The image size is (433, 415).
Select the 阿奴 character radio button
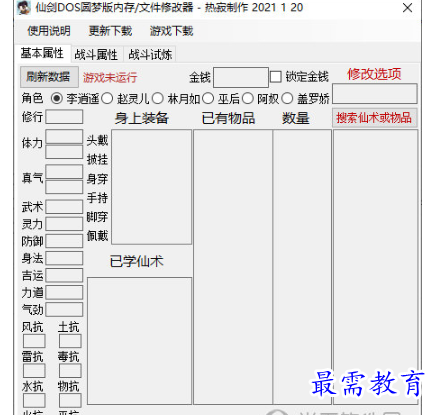(248, 98)
